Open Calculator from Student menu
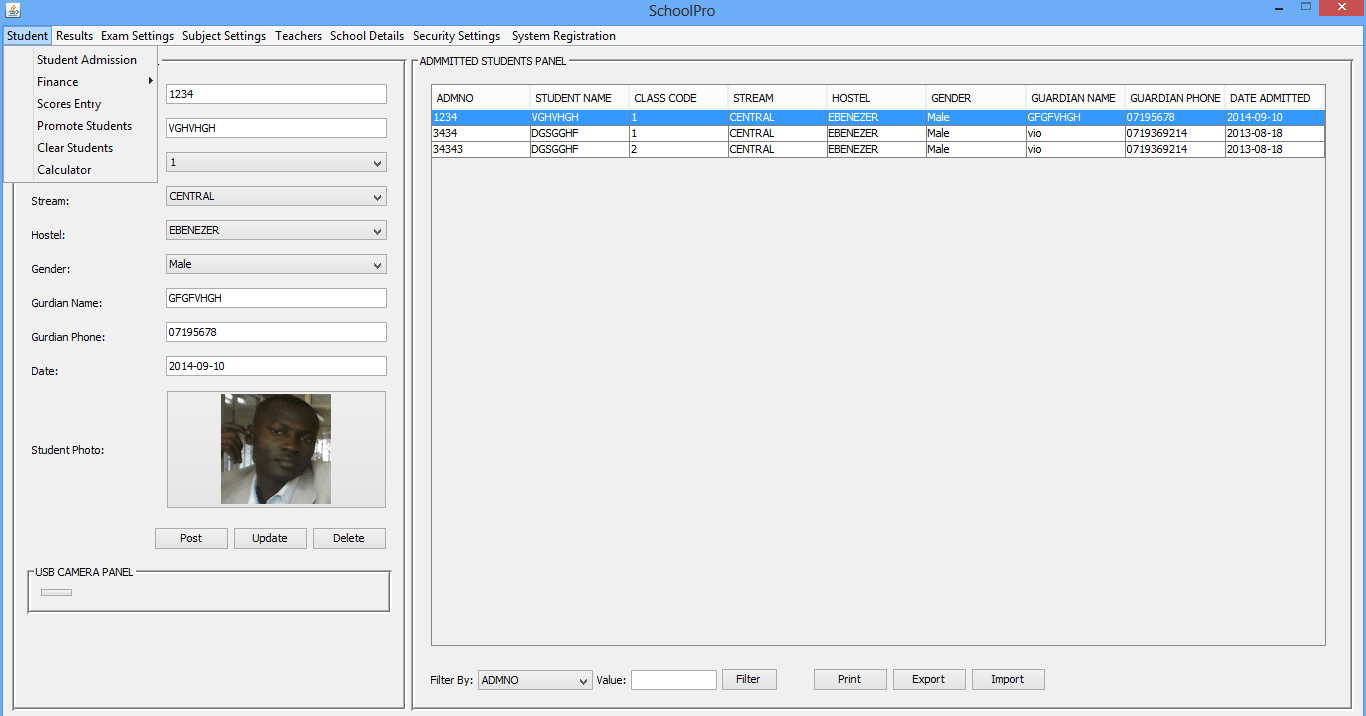1366x716 pixels. [81, 170]
